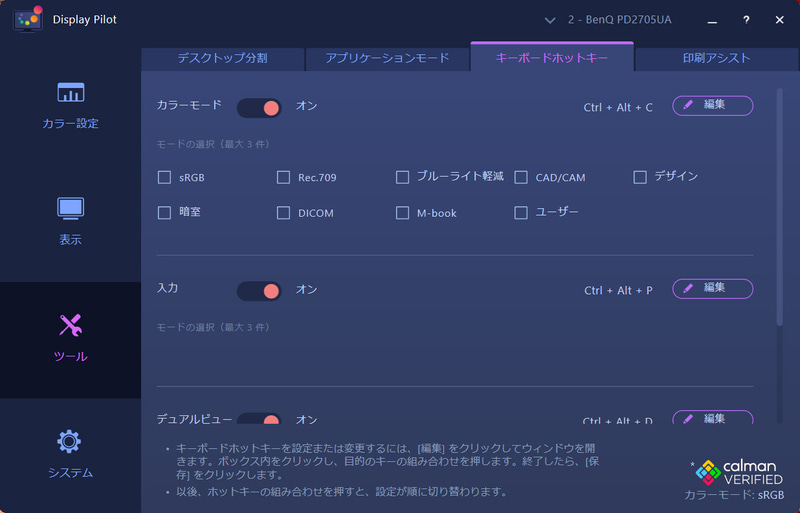Toggle the デュアルビュー hotkey switch

259,419
